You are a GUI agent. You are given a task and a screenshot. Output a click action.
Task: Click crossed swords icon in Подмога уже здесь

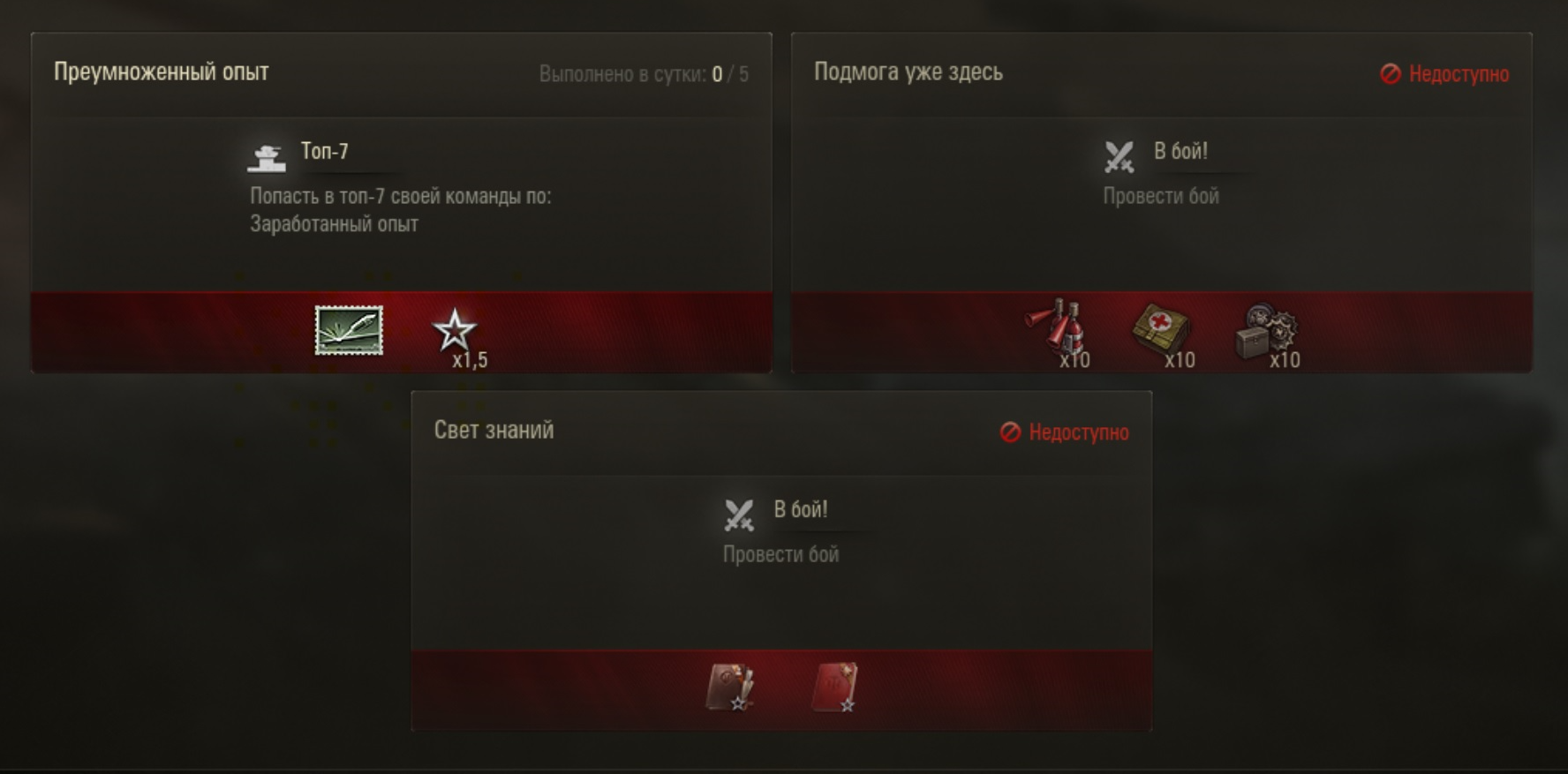(x=1119, y=157)
